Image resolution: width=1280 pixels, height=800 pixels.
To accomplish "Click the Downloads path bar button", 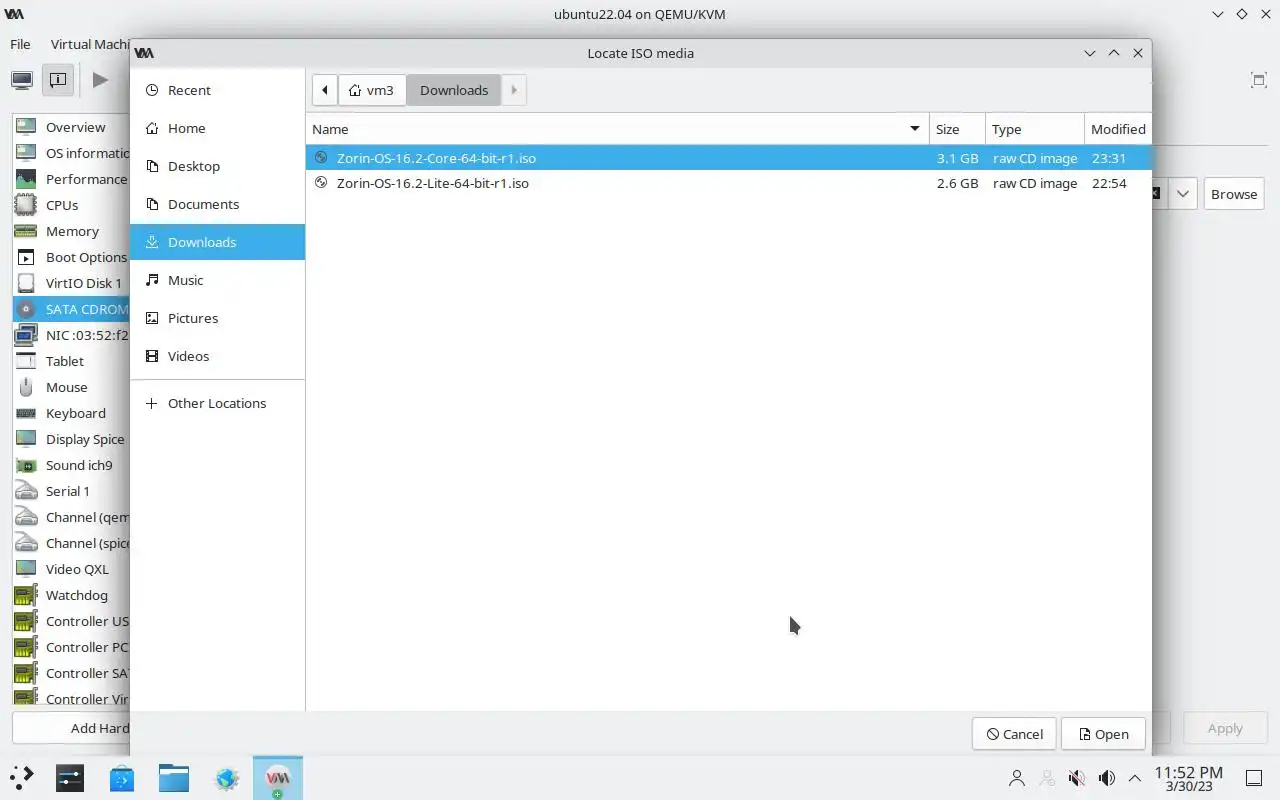I will (x=454, y=90).
